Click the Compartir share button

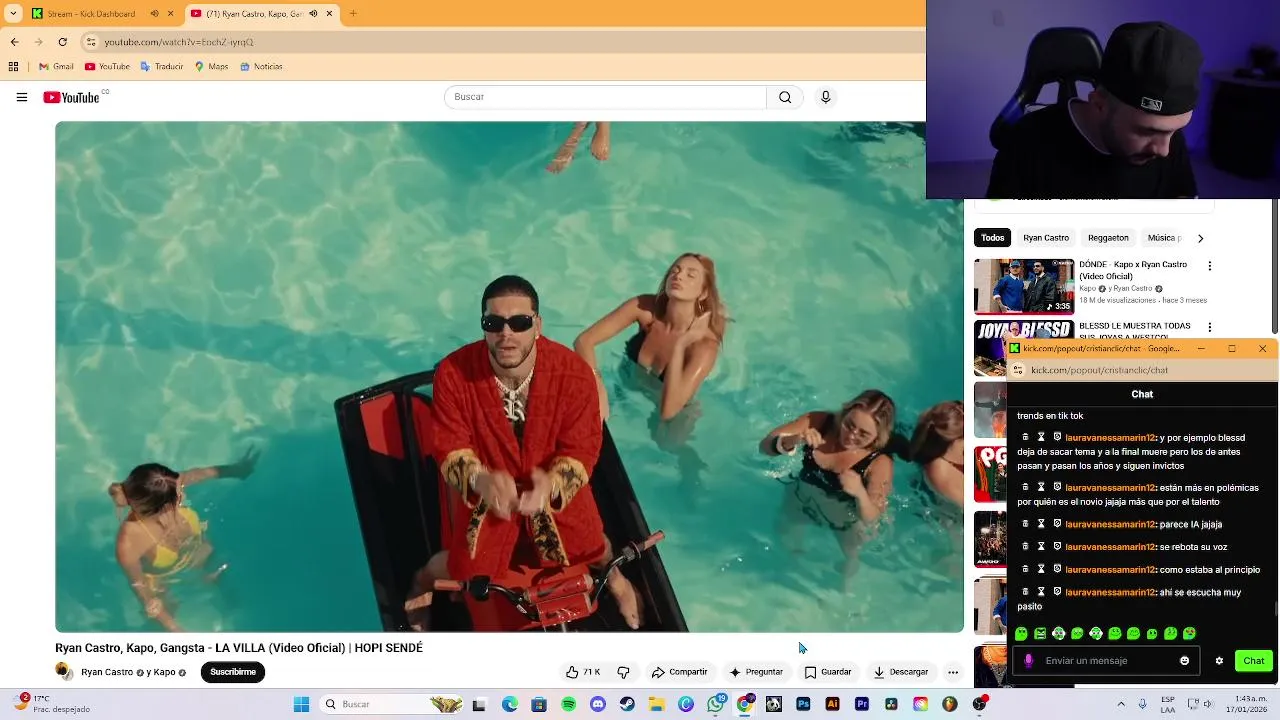pos(679,672)
